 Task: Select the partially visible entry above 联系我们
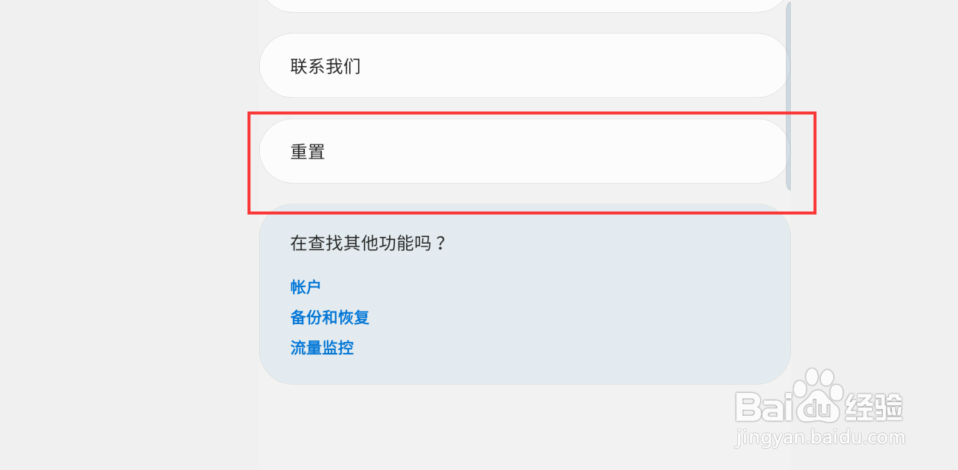(525, 5)
